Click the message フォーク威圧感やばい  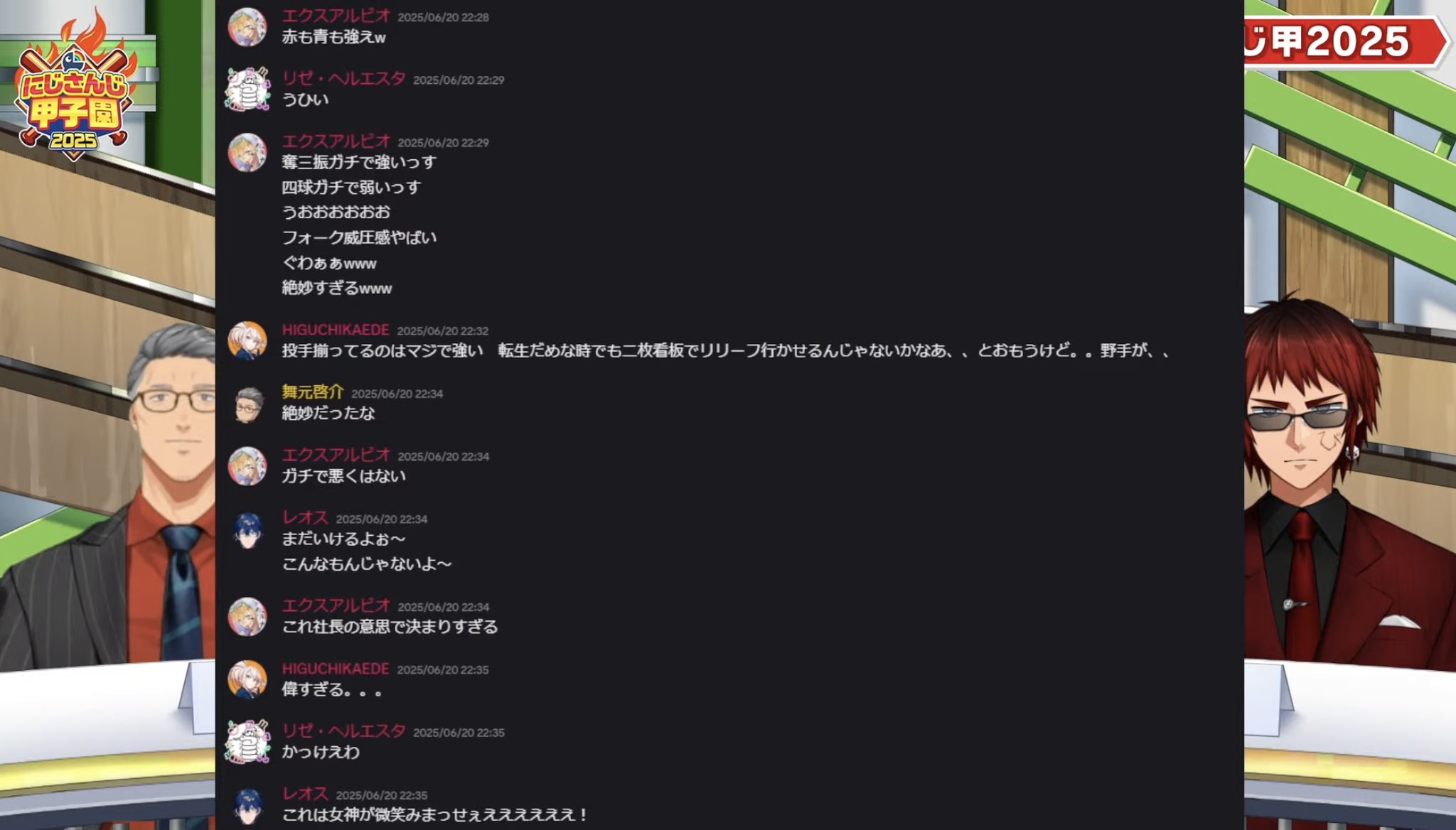pyautogui.click(x=359, y=237)
